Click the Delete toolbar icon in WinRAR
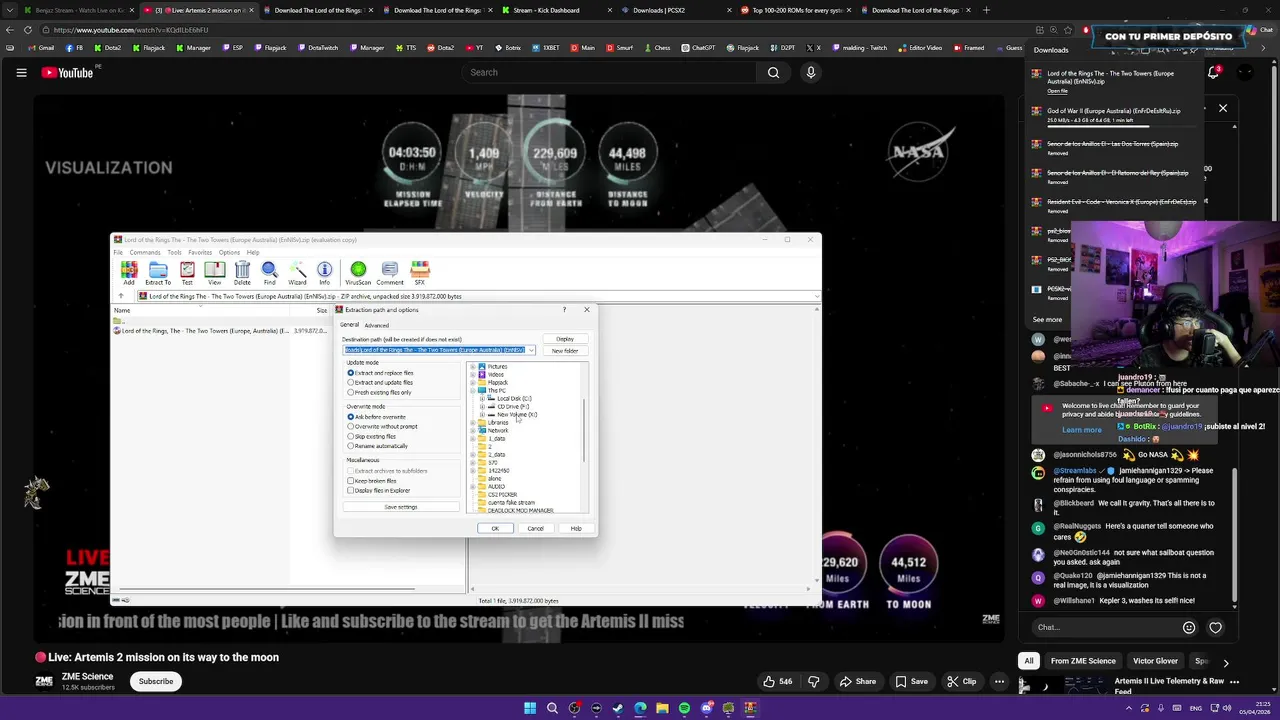Screen dimensions: 1280x720 pyautogui.click(x=242, y=272)
